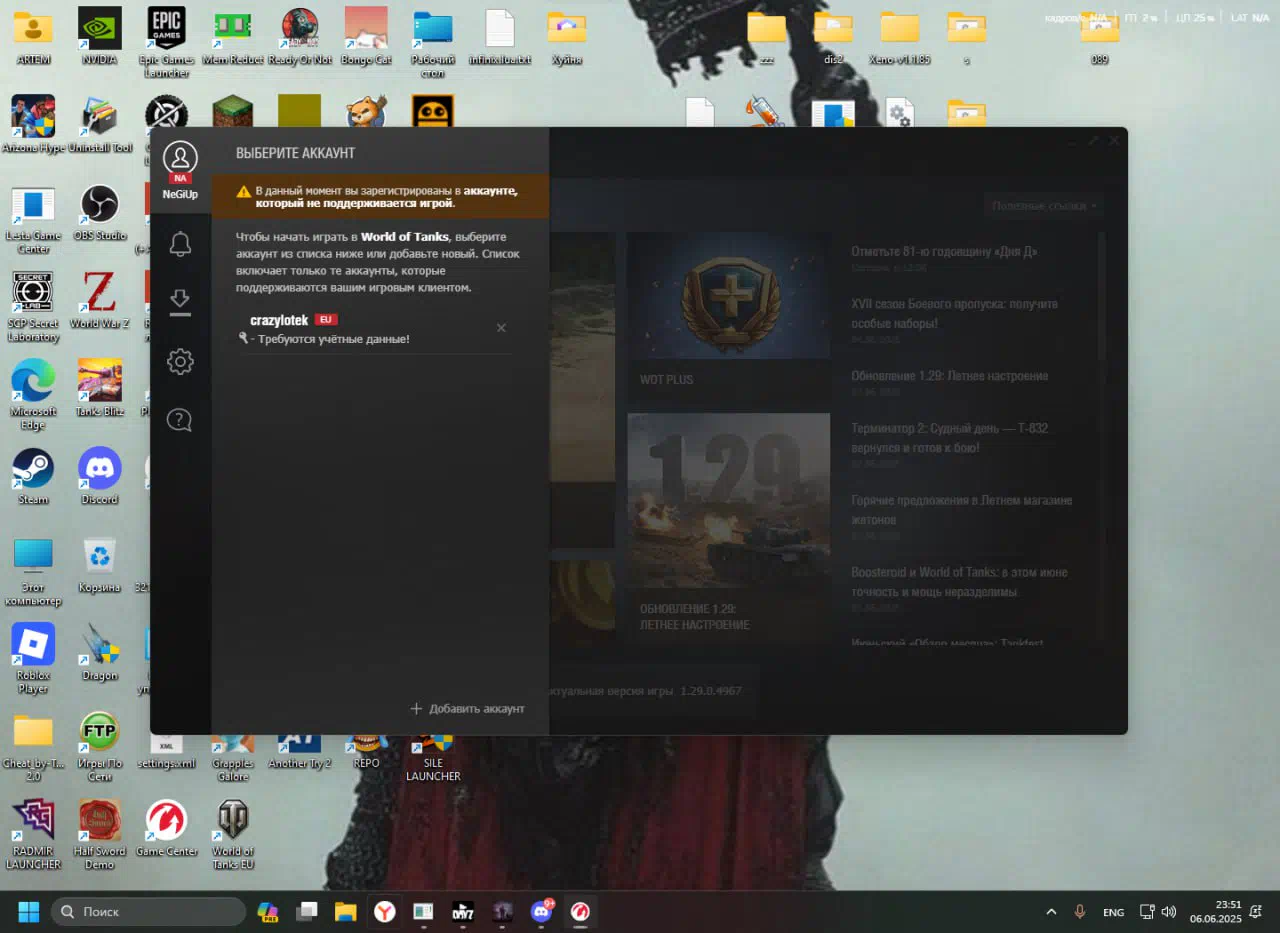Select the Microsoft Edge desktop icon
Image resolution: width=1280 pixels, height=933 pixels.
point(33,395)
